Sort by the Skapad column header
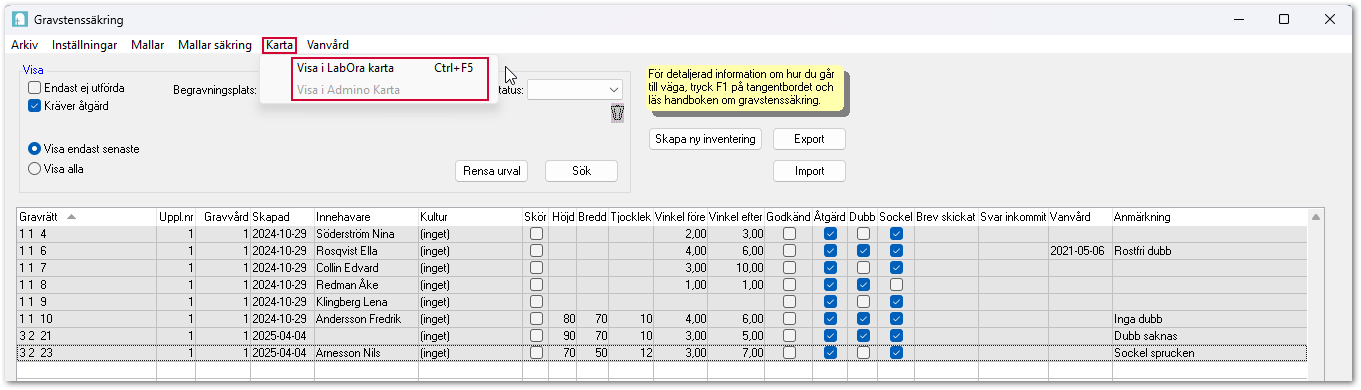 pyautogui.click(x=282, y=217)
